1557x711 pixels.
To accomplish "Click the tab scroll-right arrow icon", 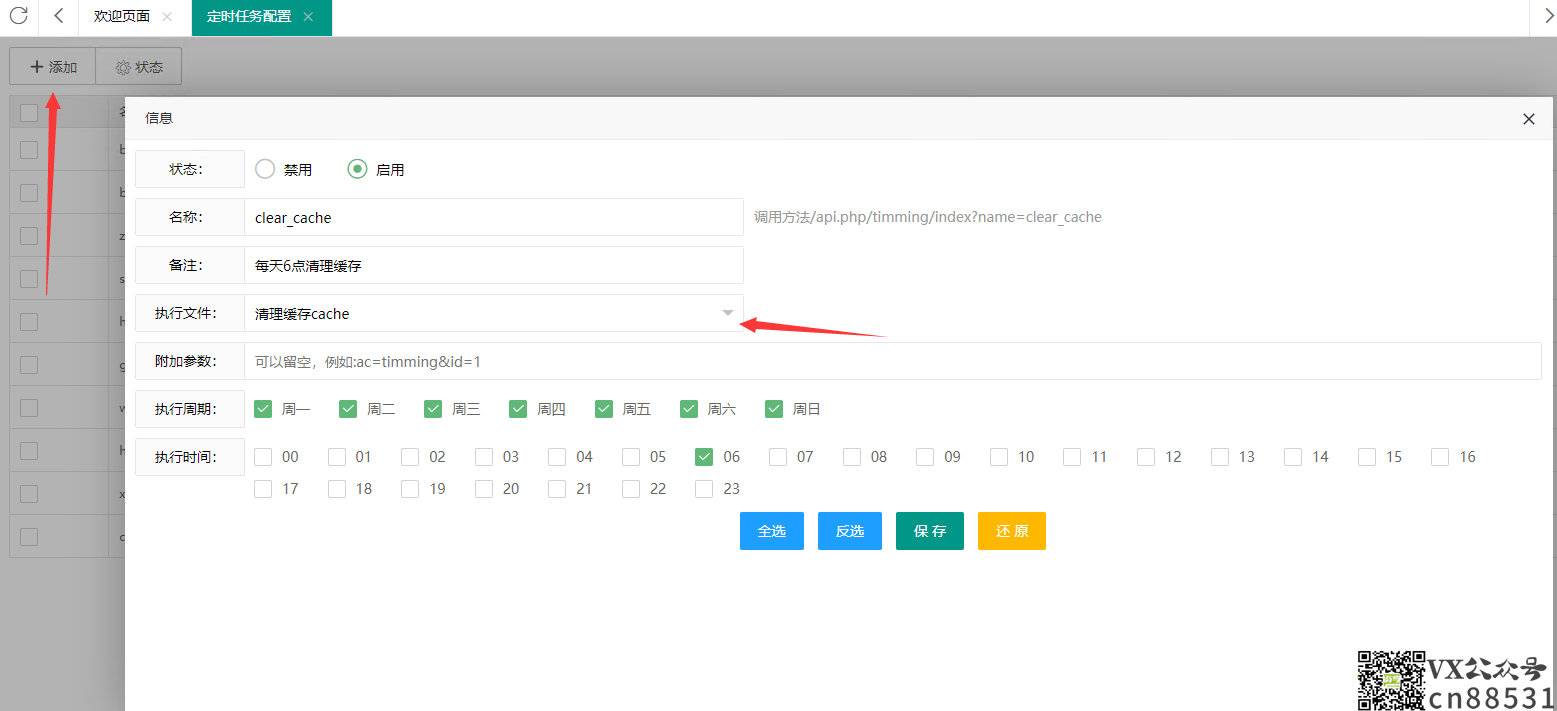I will [1543, 16].
